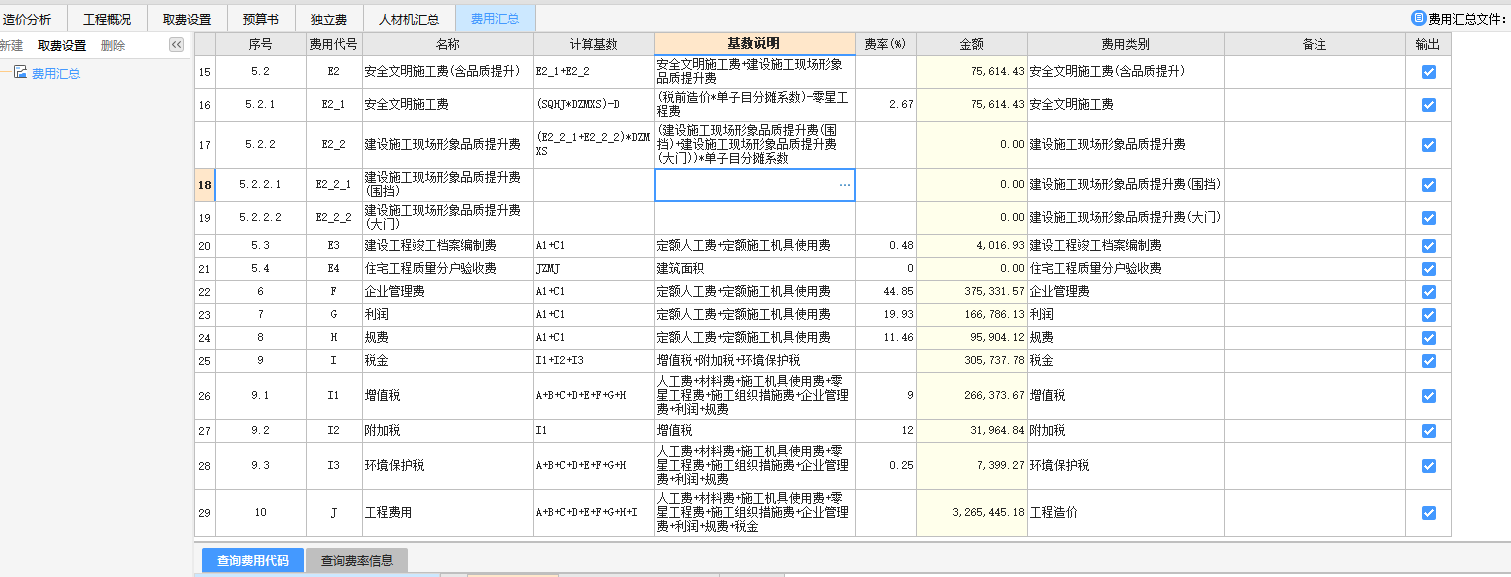Toggle 输出 checkbox for 税金 row
The width and height of the screenshot is (1511, 577).
point(1429,360)
